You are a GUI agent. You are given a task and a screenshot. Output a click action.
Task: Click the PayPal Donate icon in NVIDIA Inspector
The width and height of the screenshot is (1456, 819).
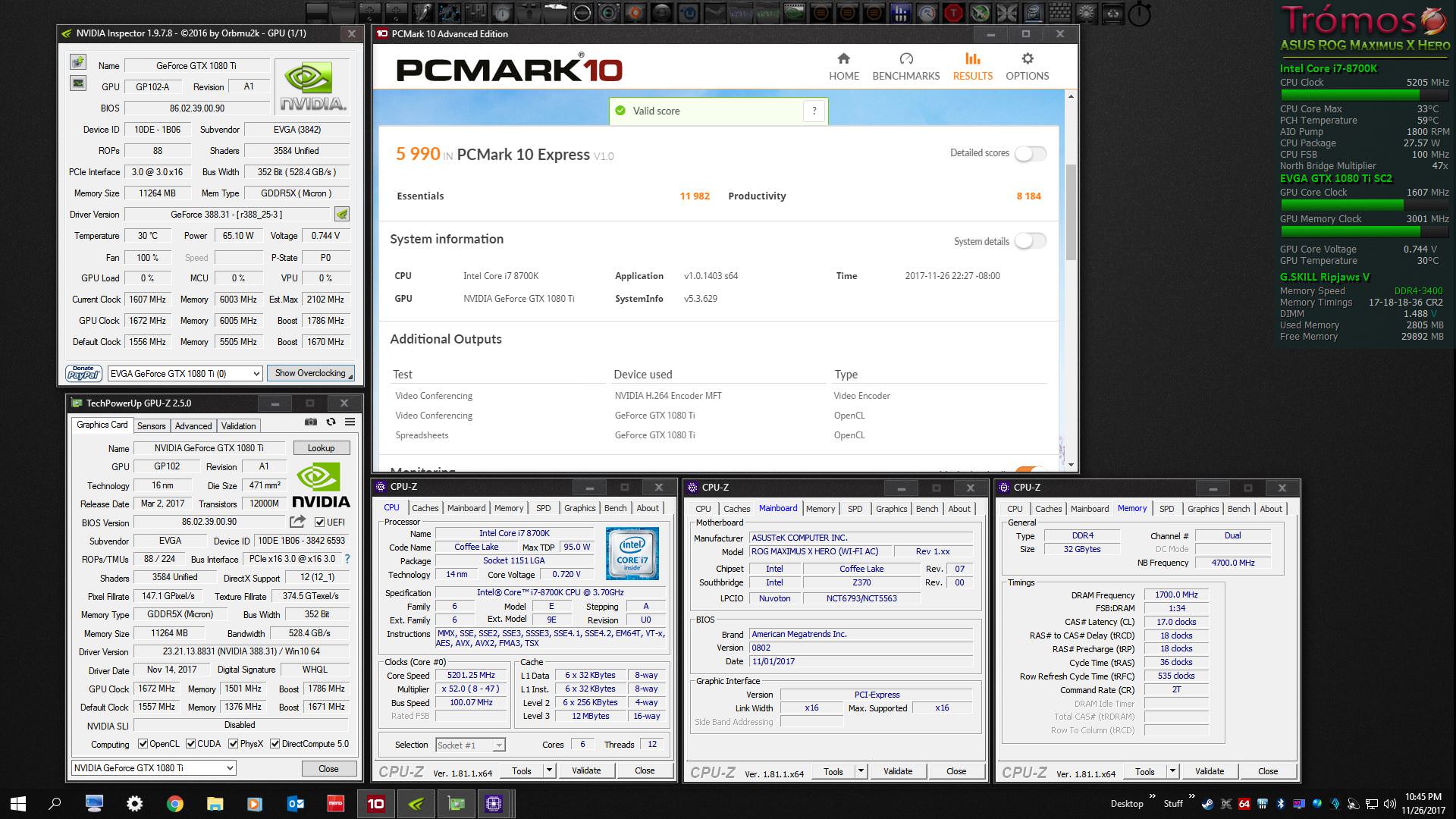[83, 373]
